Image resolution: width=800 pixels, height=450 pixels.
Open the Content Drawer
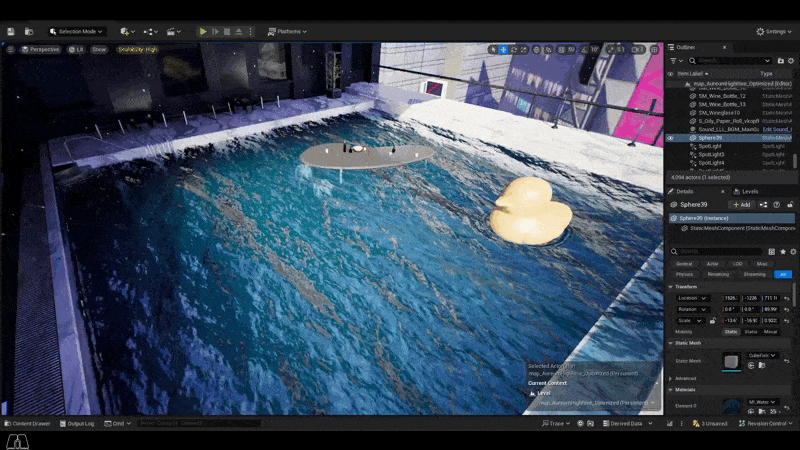point(27,423)
